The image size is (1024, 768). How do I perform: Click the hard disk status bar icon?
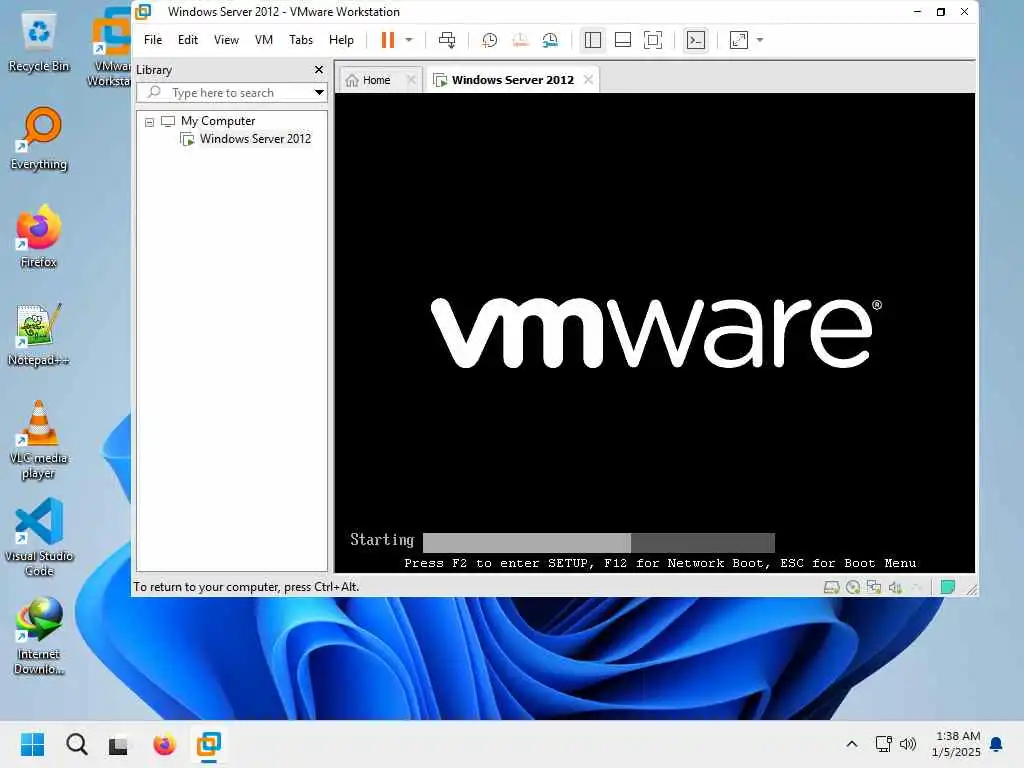coord(831,587)
